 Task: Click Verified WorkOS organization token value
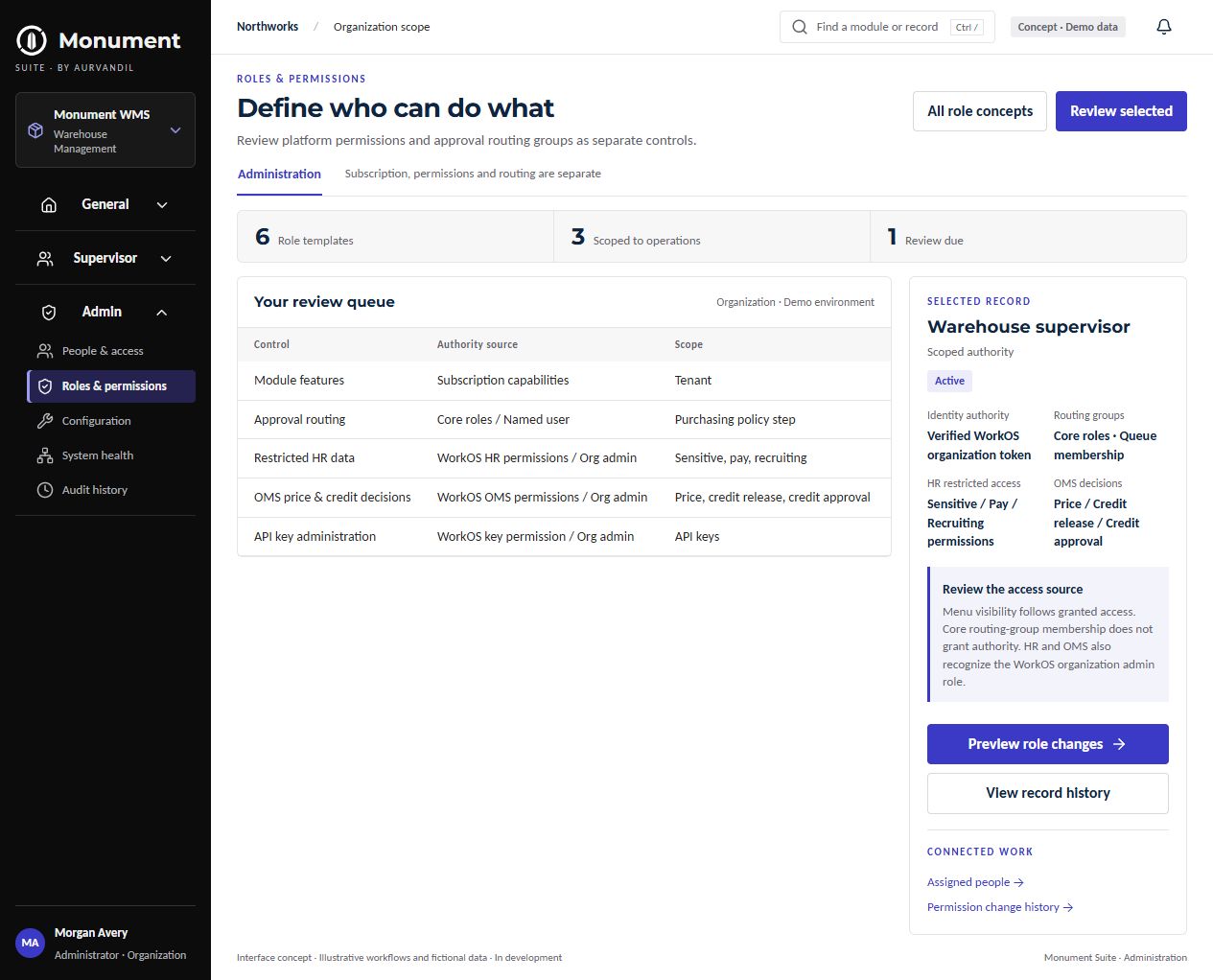979,446
